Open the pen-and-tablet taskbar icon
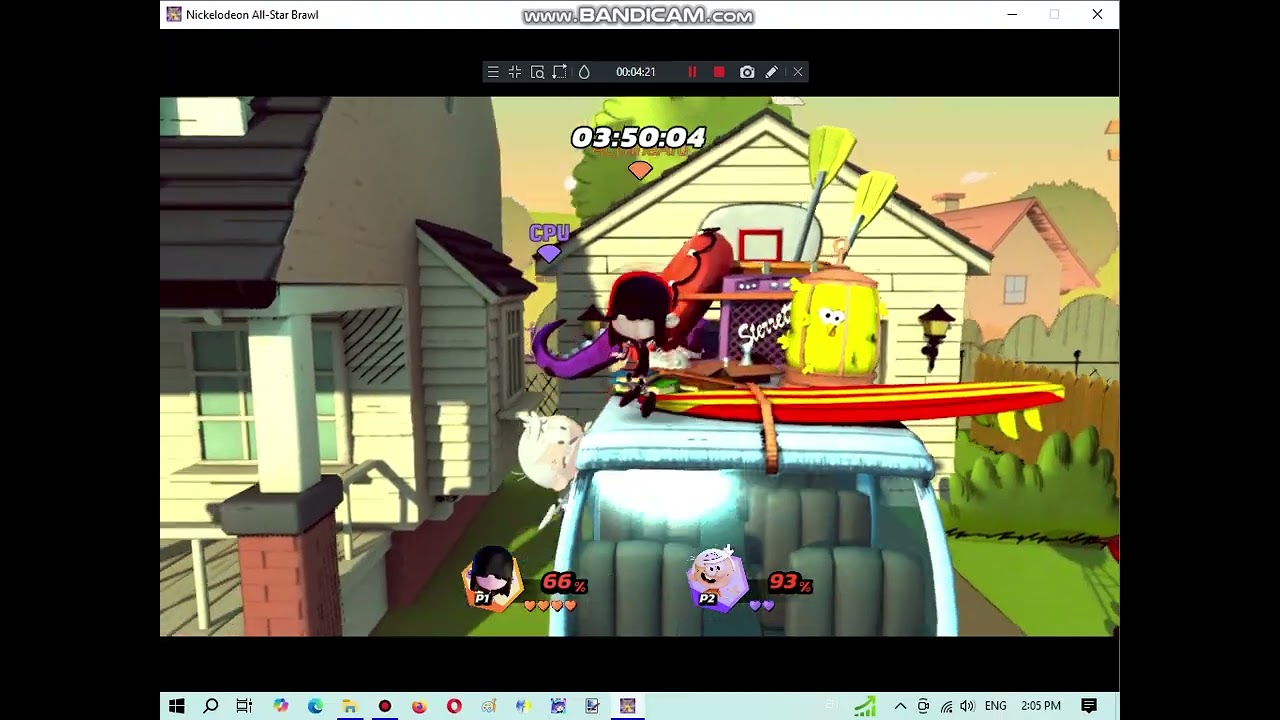The width and height of the screenshot is (1280, 720). pos(593,706)
